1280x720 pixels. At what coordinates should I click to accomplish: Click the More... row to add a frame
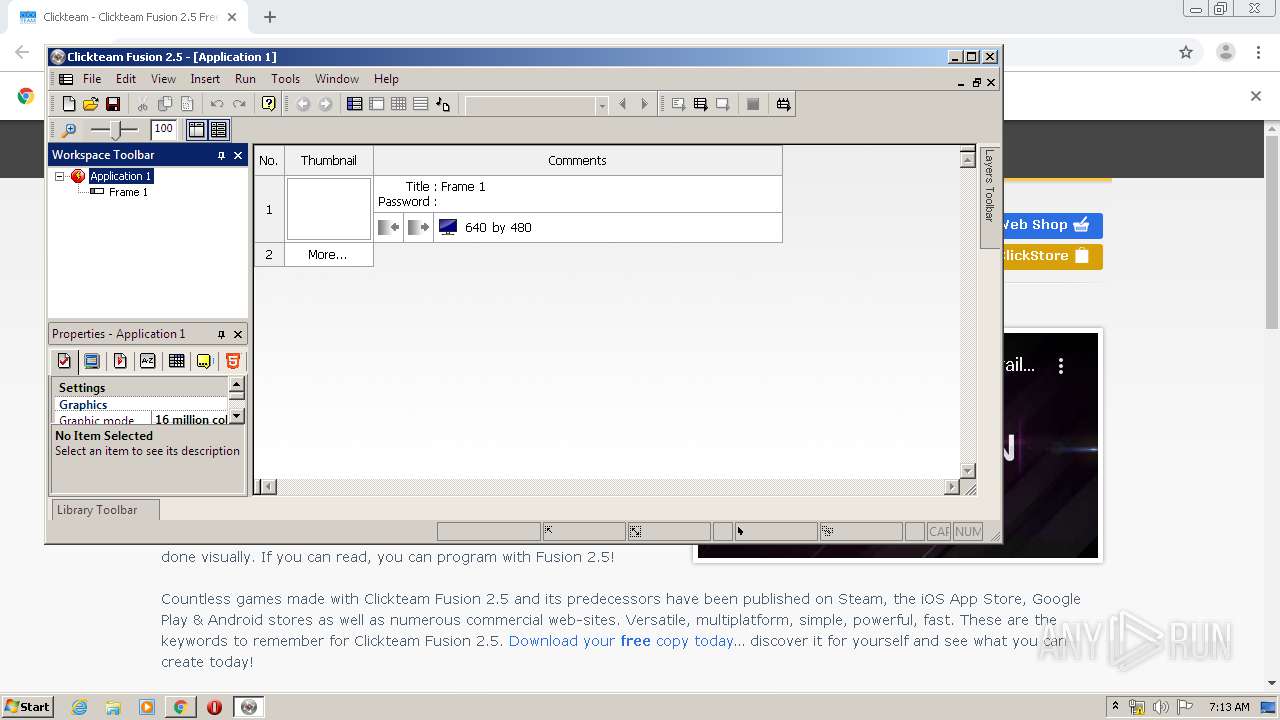[328, 255]
